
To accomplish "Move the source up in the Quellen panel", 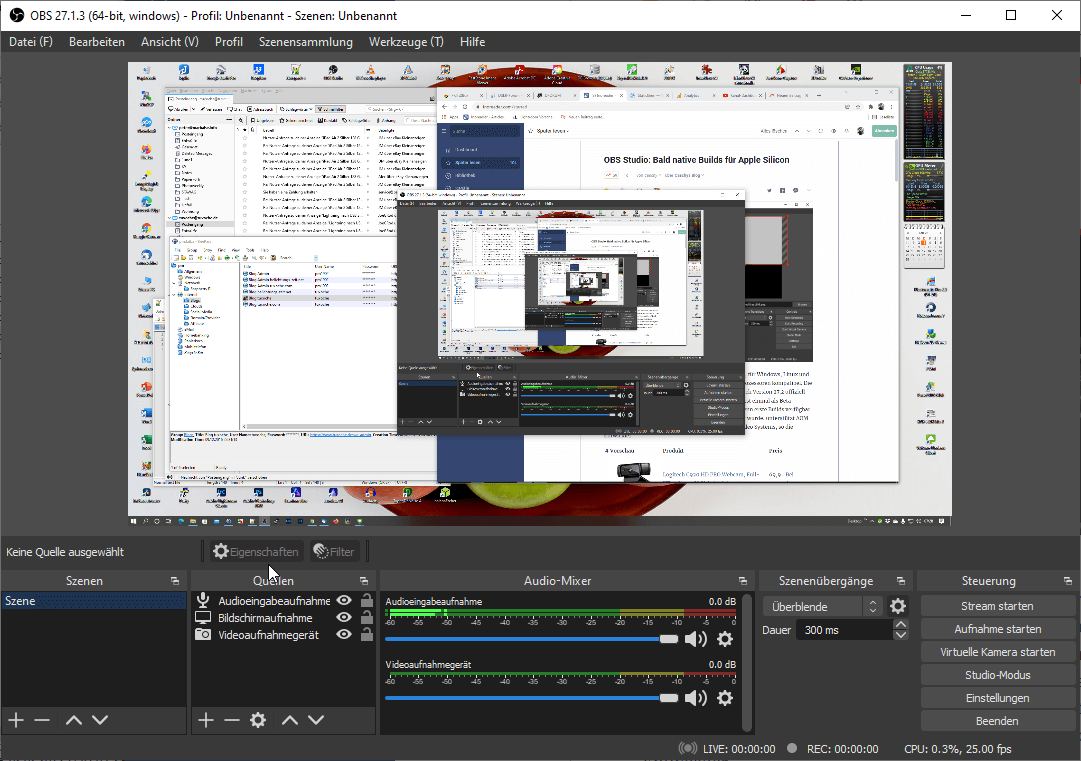I will click(290, 720).
